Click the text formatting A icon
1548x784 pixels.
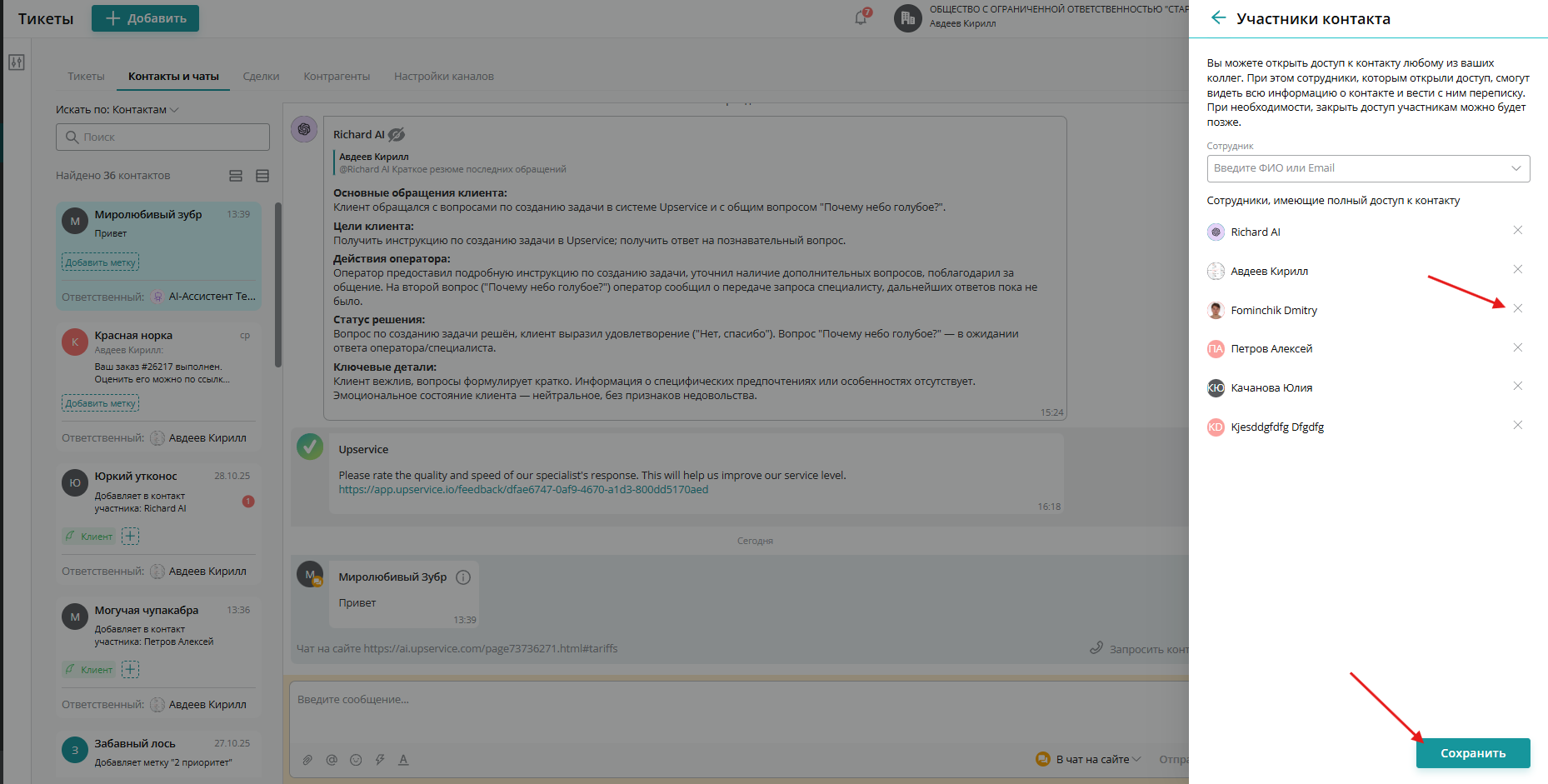click(403, 760)
